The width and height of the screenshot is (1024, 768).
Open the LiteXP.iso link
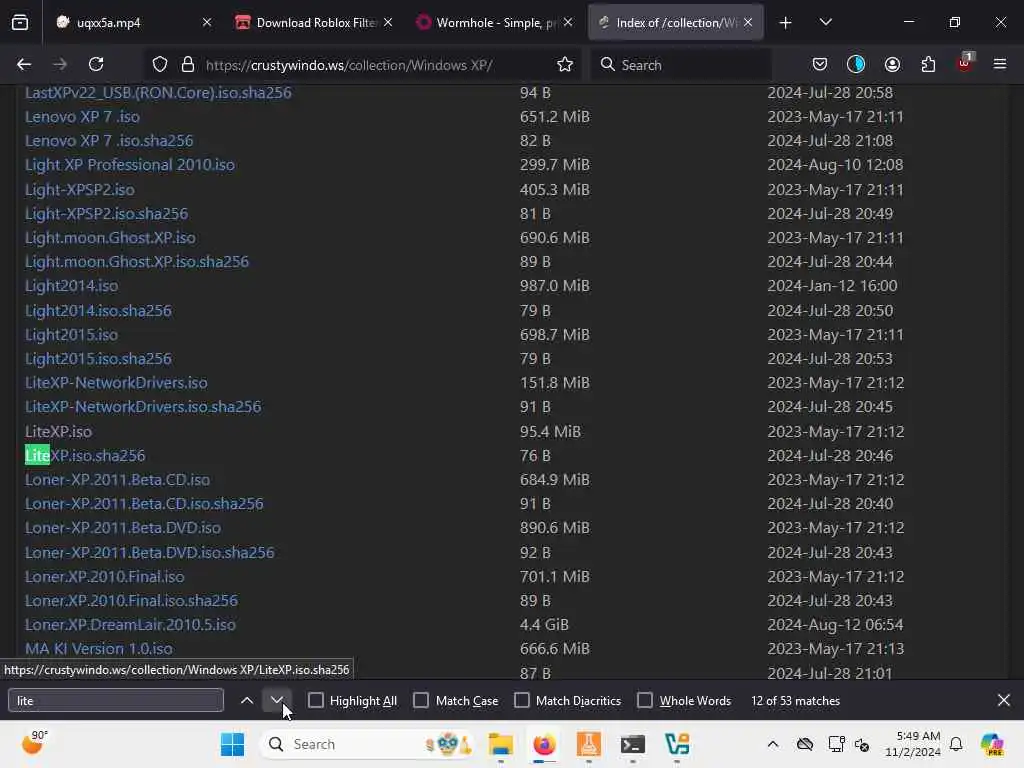[x=58, y=431]
